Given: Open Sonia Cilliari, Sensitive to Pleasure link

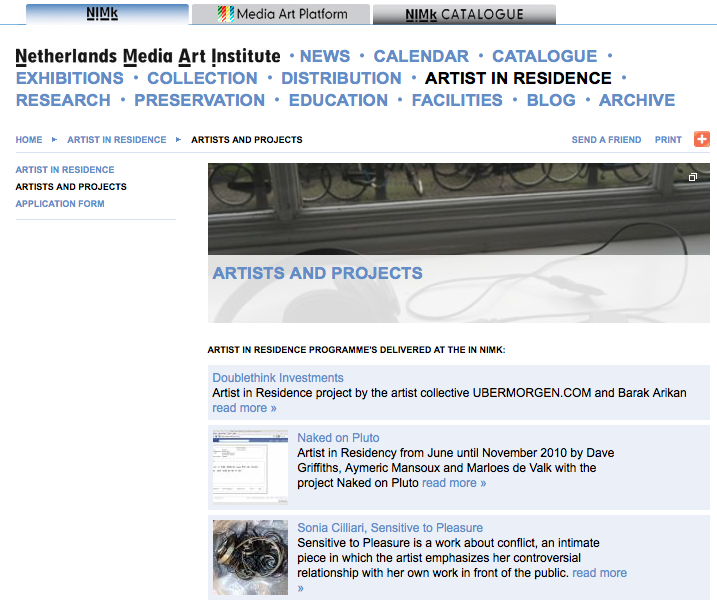Looking at the screenshot, I should tap(390, 527).
